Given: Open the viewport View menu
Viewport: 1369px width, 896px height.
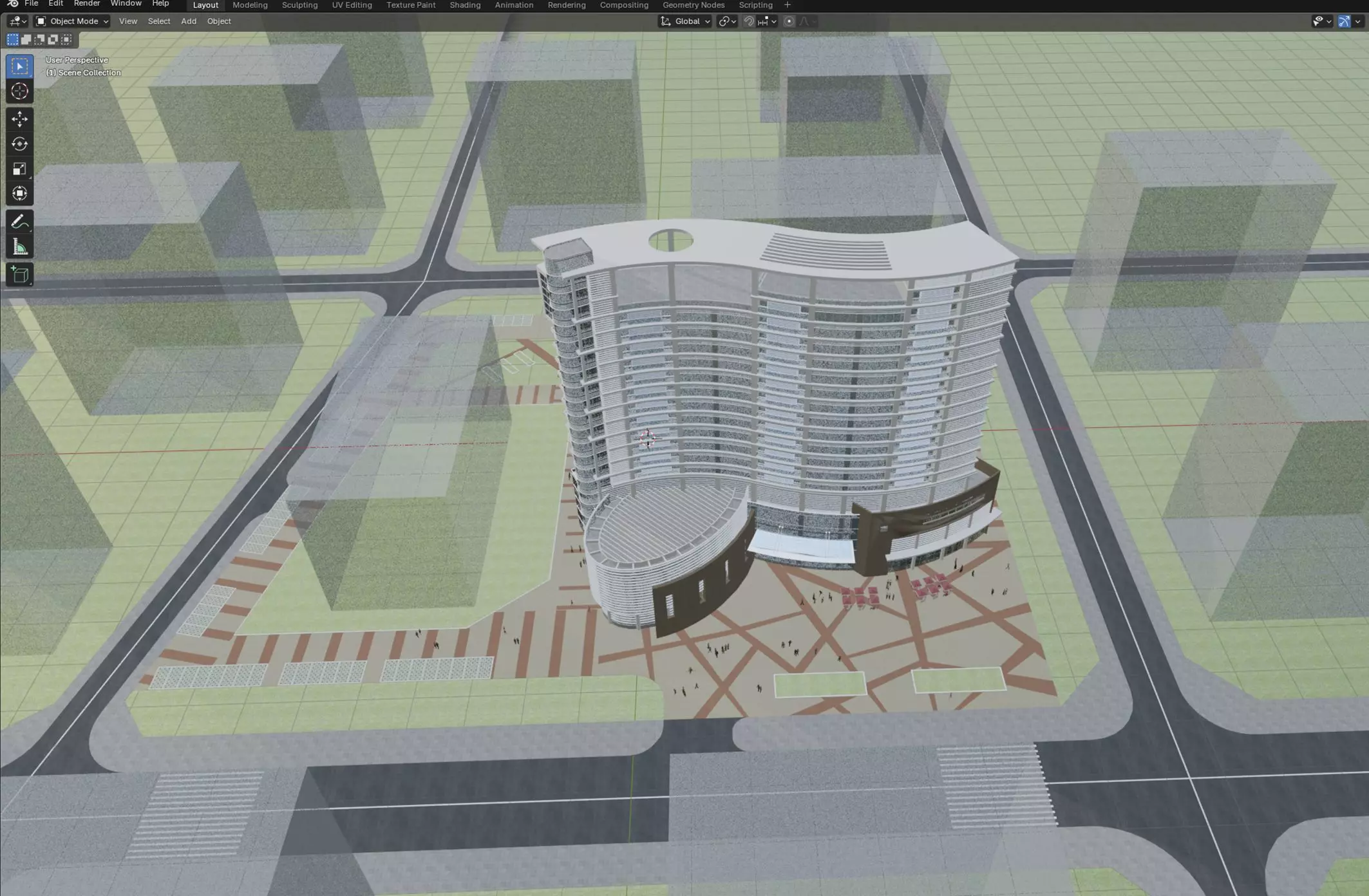Looking at the screenshot, I should [128, 21].
